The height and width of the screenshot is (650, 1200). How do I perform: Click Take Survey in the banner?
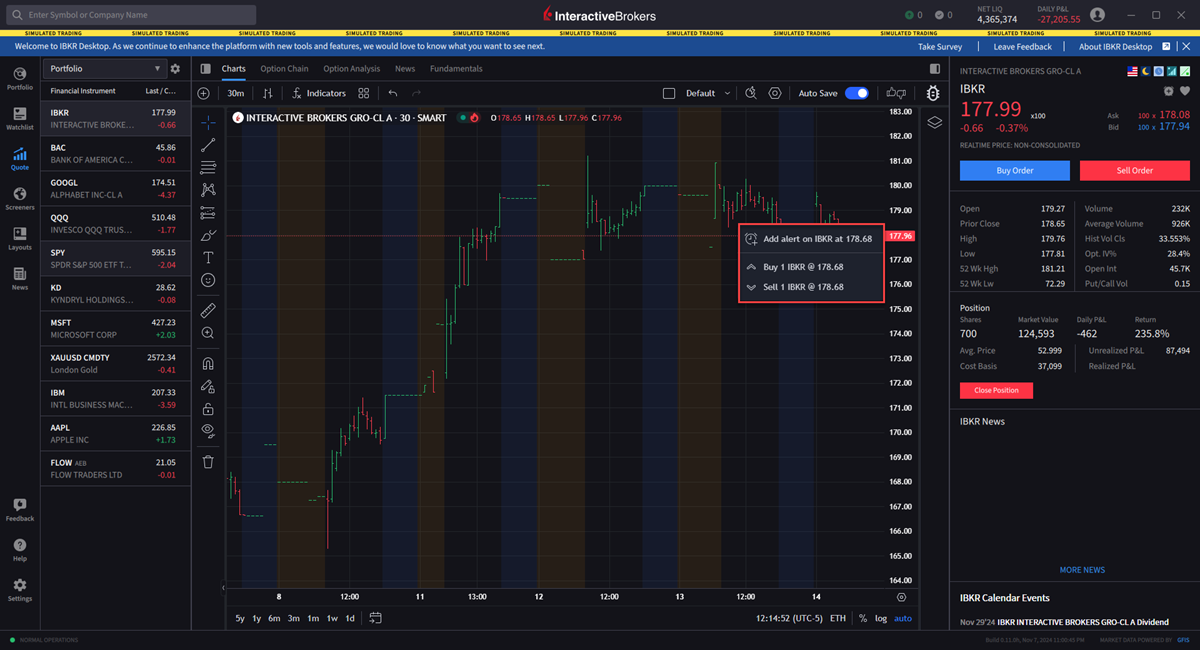coord(940,46)
